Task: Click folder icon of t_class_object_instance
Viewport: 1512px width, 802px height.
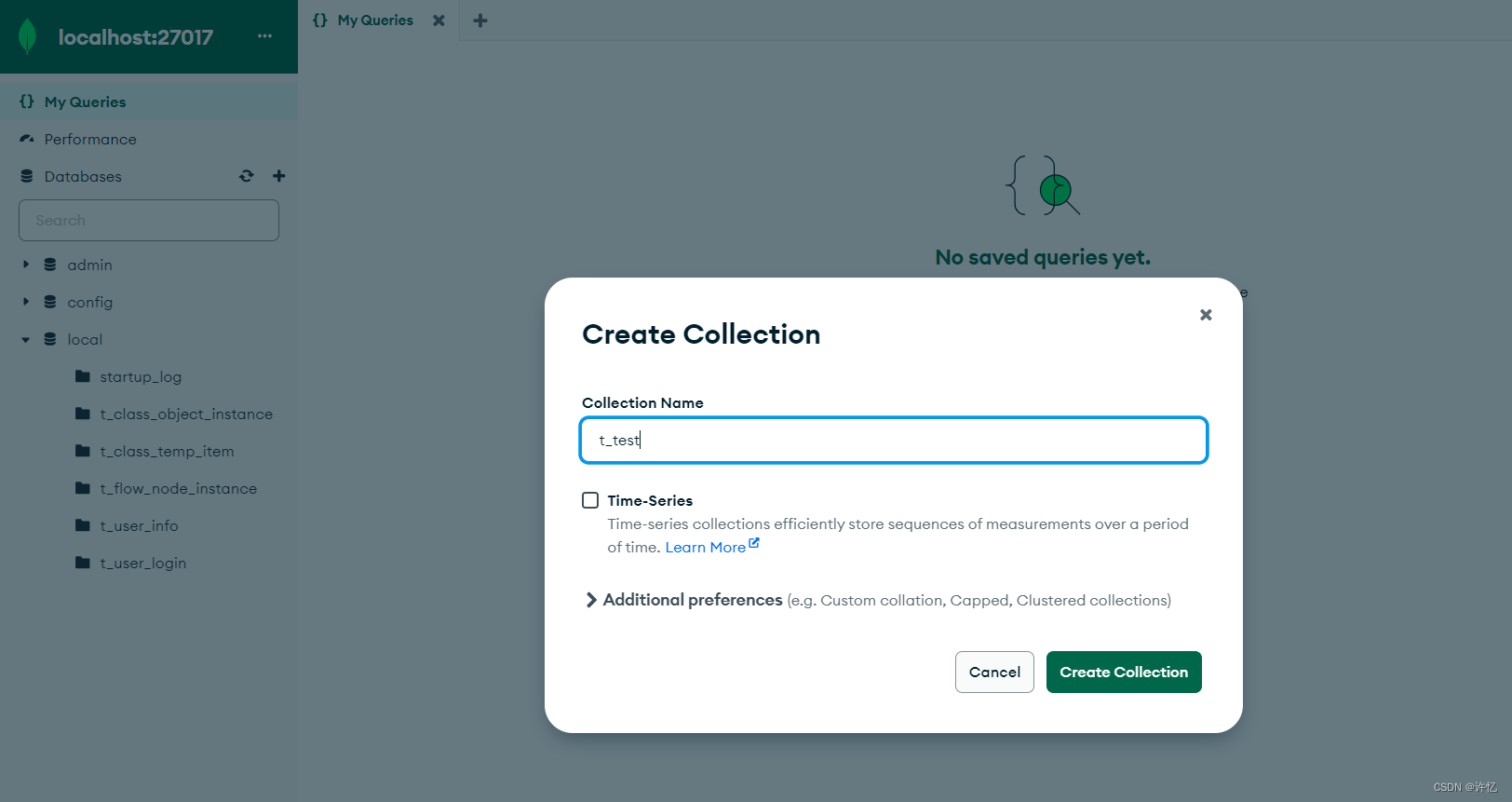Action: pyautogui.click(x=83, y=414)
